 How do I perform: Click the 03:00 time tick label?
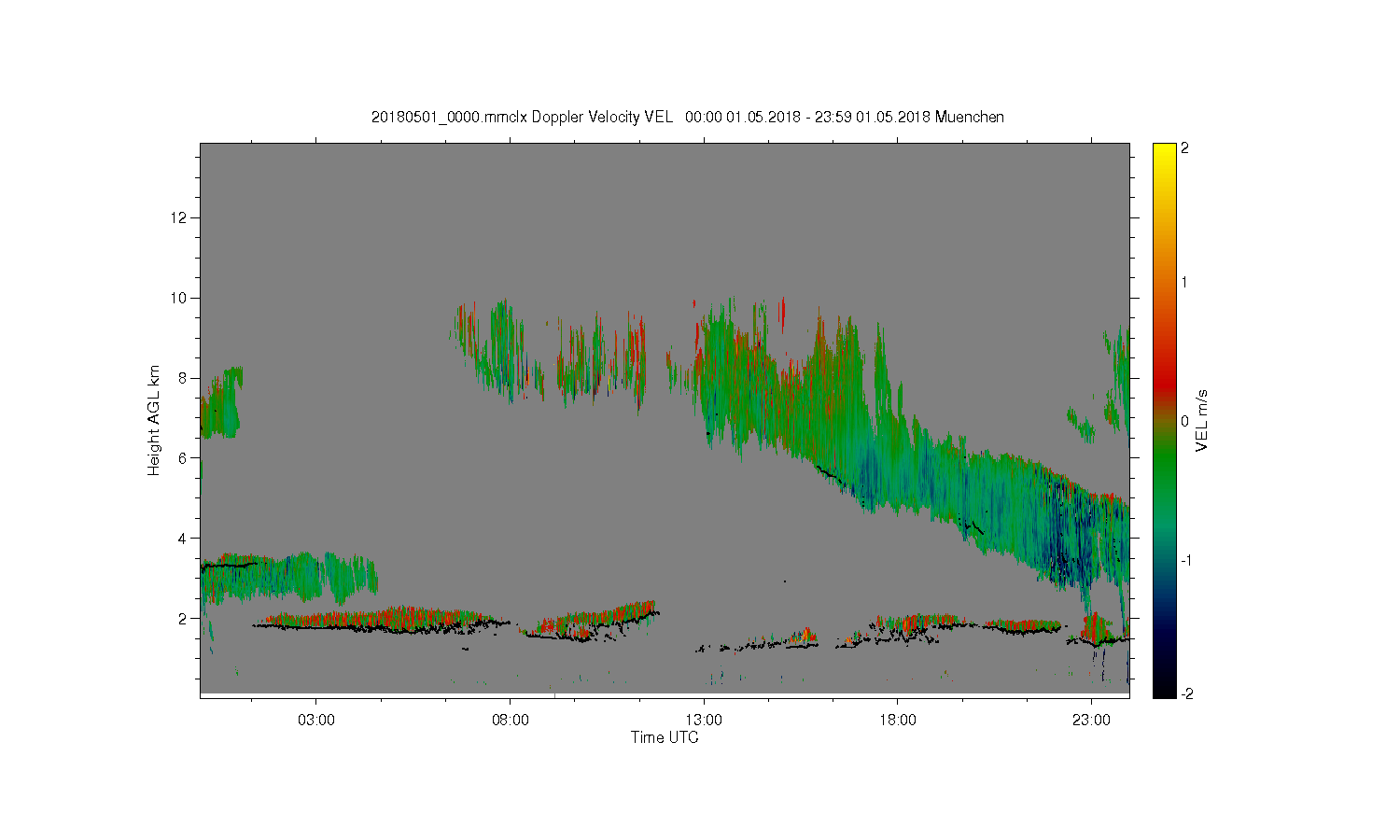316,721
